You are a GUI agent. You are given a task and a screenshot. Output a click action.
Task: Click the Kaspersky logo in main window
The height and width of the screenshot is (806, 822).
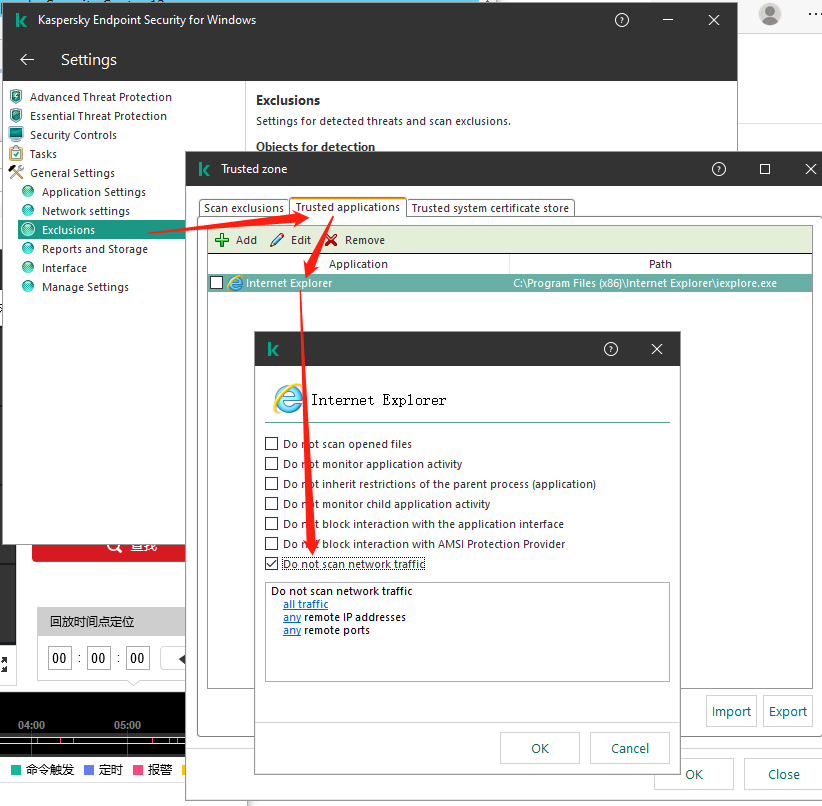point(21,20)
